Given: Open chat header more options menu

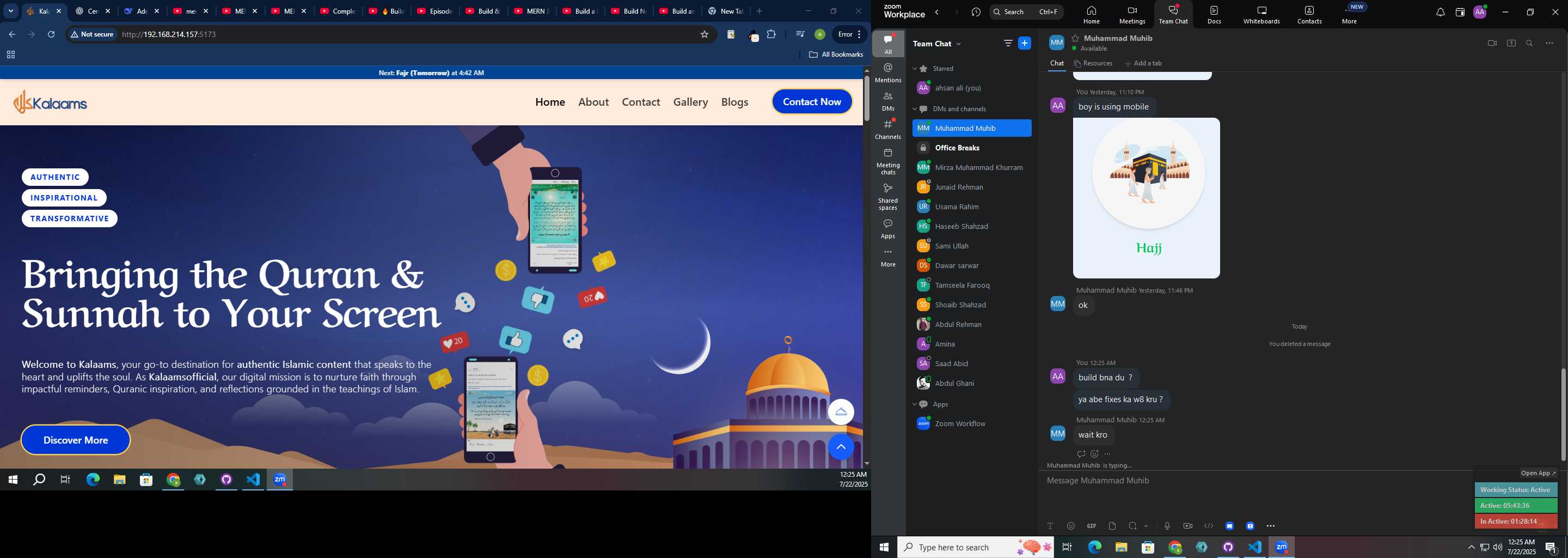Looking at the screenshot, I should (x=1549, y=43).
